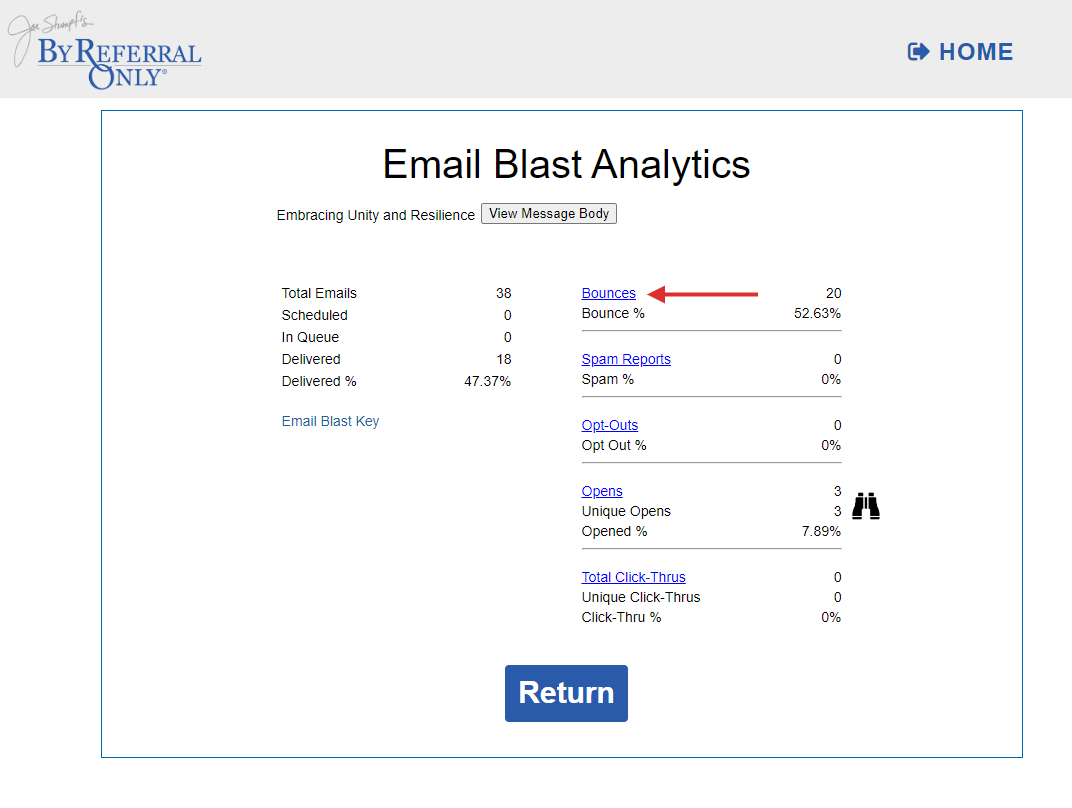Click View Message Body button
Viewport: 1072px width, 808px height.
(549, 213)
